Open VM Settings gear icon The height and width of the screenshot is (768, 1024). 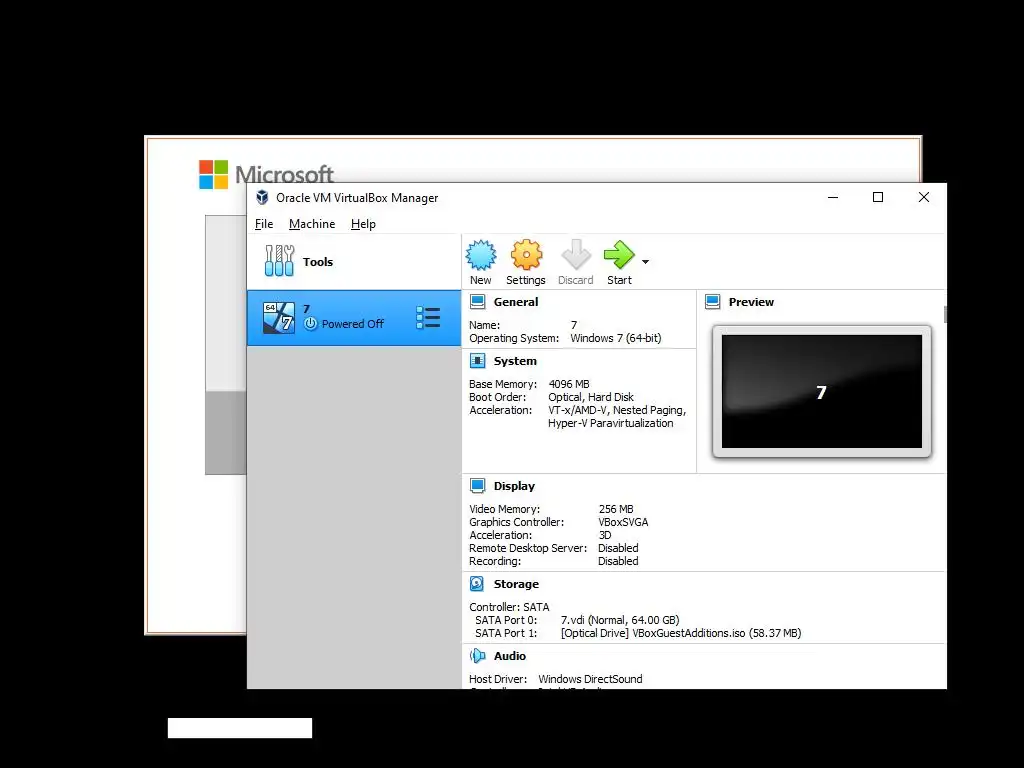[526, 255]
